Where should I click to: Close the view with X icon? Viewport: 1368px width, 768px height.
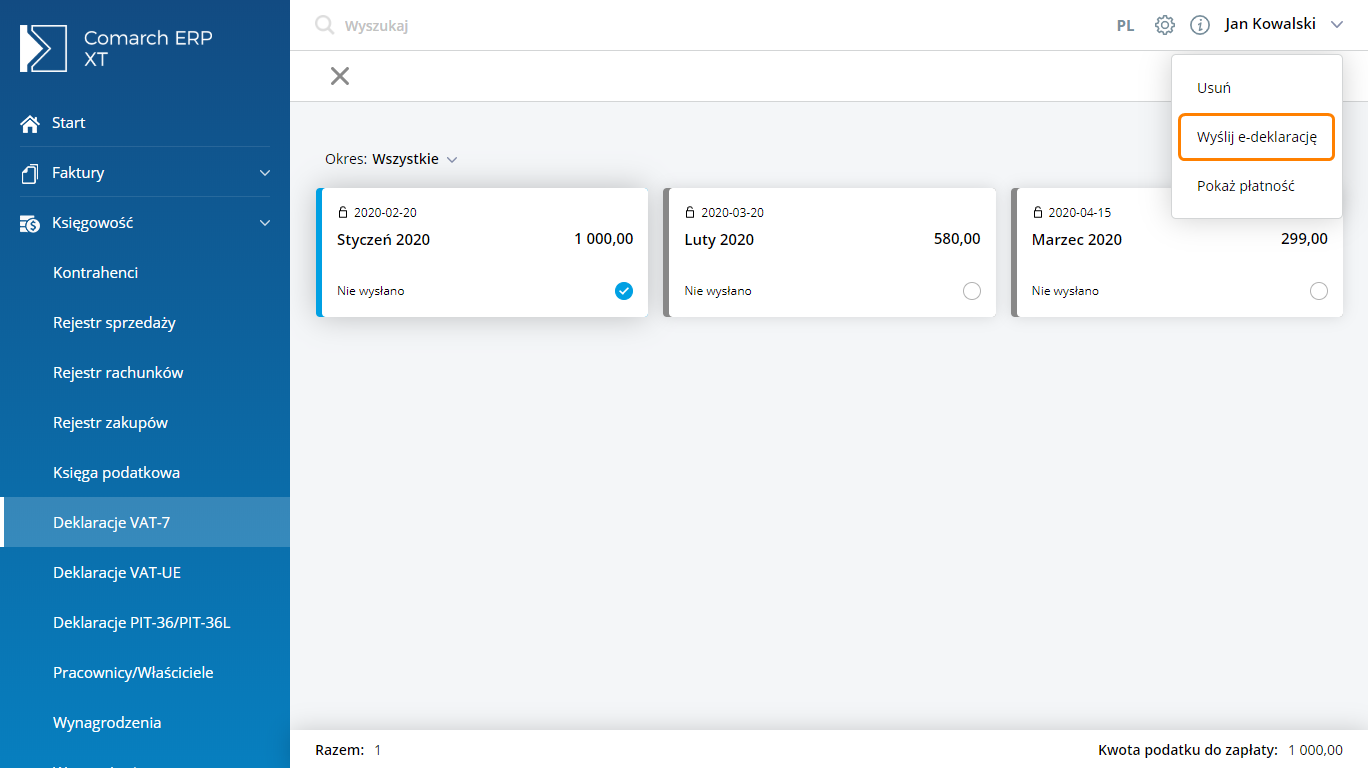pyautogui.click(x=340, y=76)
